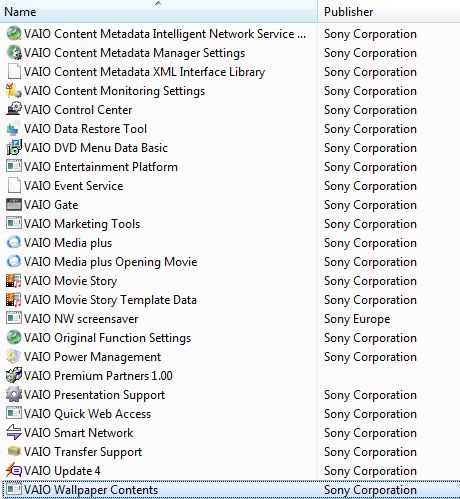Screen dimensions: 460x499
Task: Sort the list by the Name column header
Action: (x=158, y=12)
